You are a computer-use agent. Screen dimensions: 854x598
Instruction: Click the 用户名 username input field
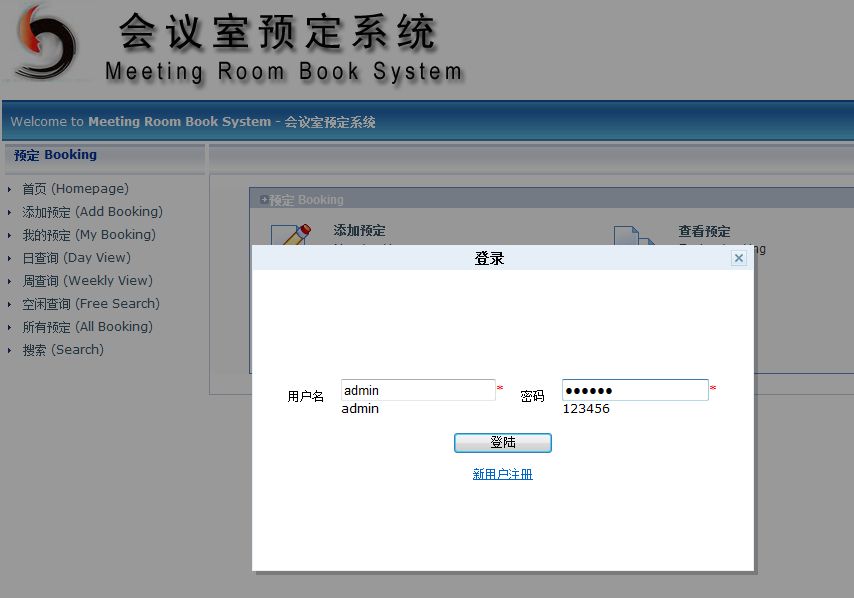tap(417, 389)
